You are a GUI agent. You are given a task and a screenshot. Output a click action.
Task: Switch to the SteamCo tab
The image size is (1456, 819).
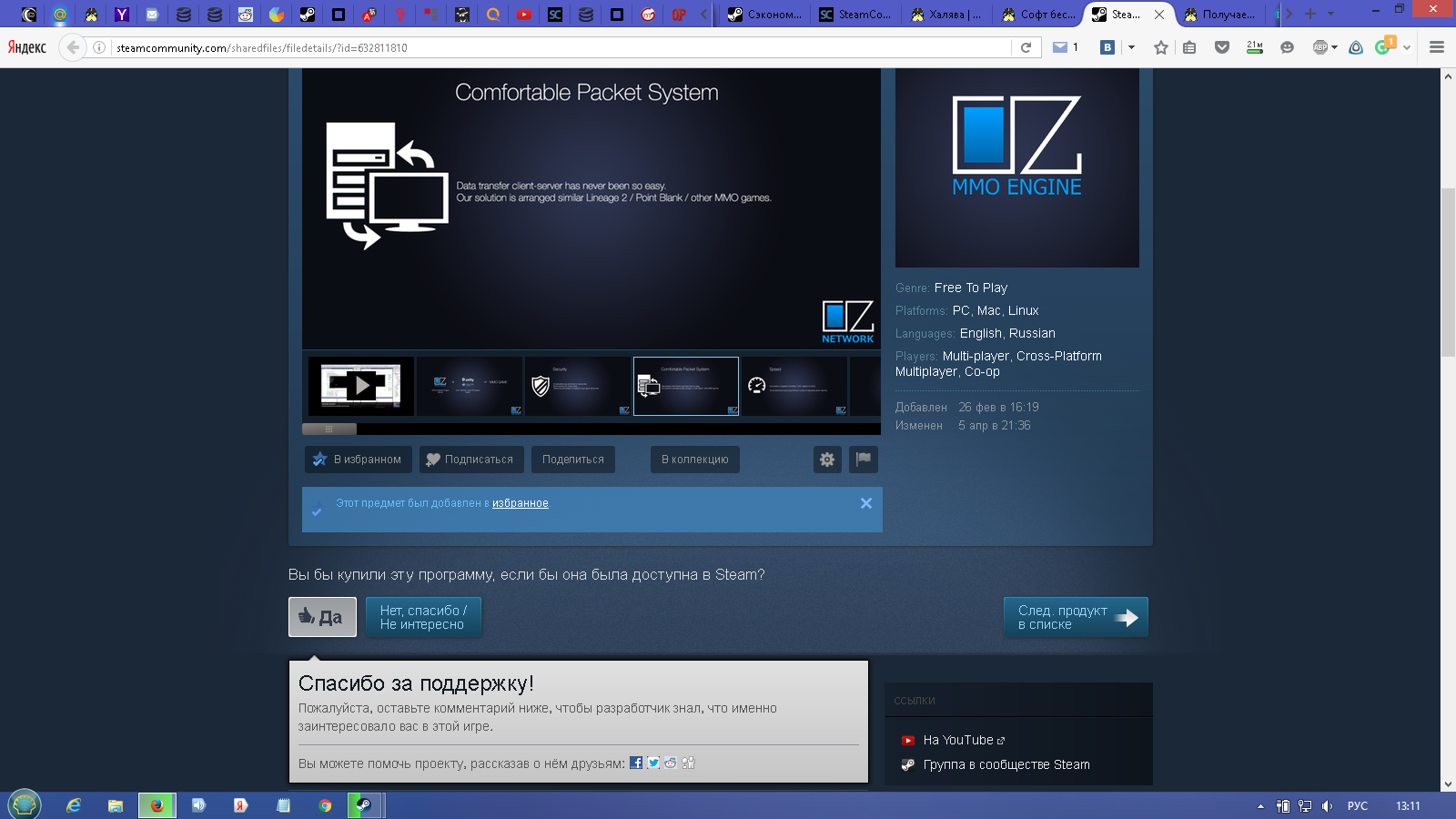click(x=856, y=15)
